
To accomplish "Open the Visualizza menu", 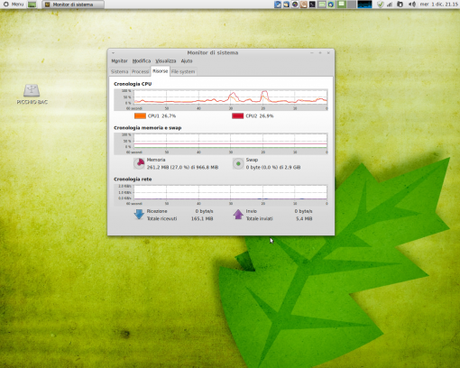I will point(166,61).
